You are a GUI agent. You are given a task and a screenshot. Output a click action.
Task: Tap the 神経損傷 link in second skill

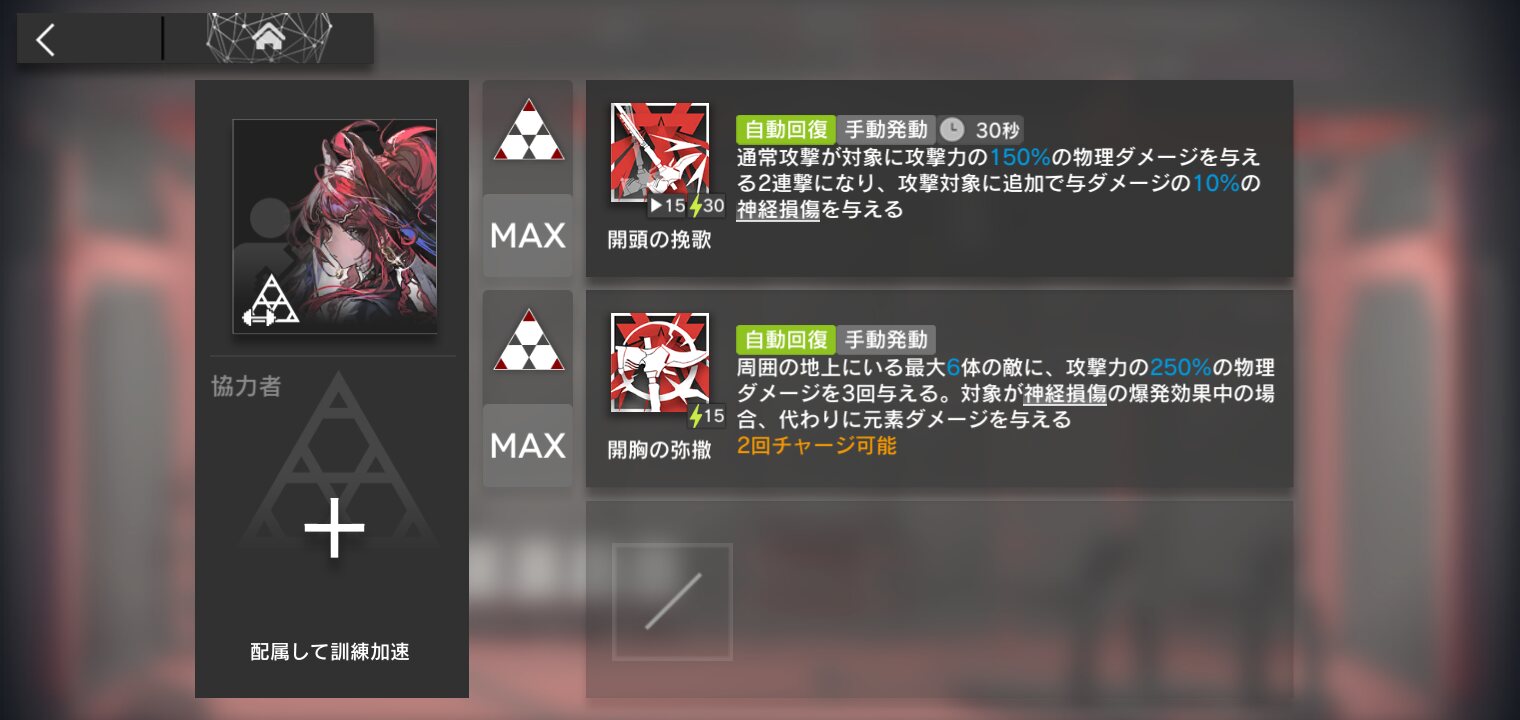(1065, 393)
